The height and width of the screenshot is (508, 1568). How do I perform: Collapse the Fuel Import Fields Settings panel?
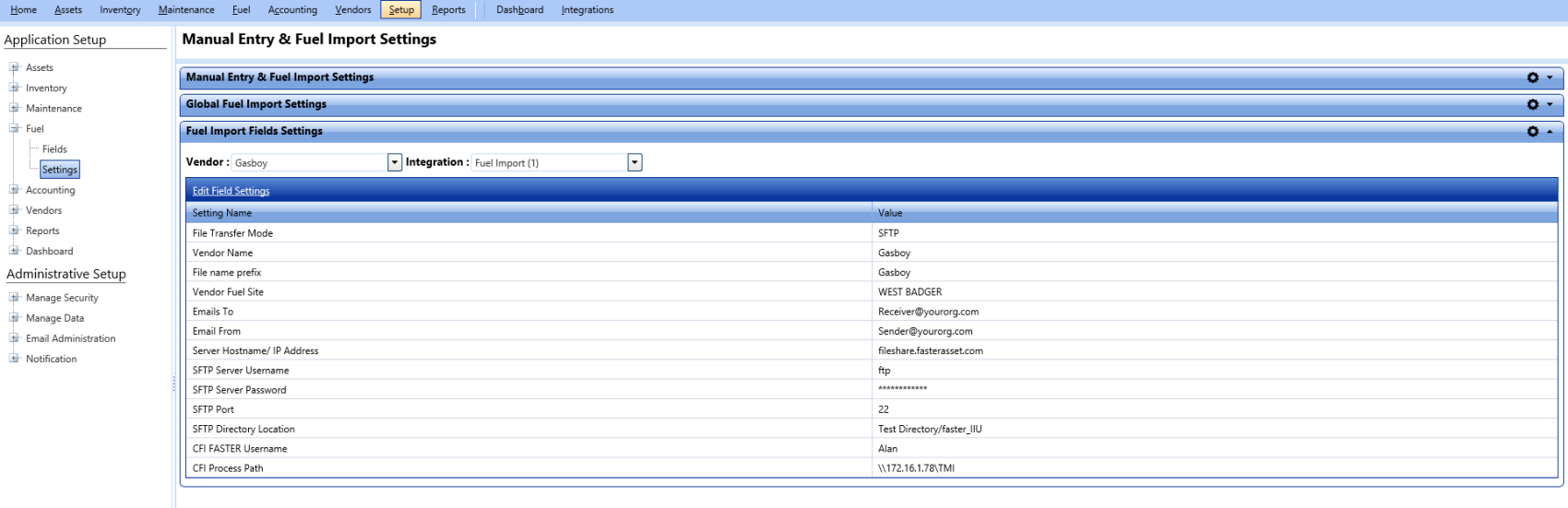(x=1550, y=132)
